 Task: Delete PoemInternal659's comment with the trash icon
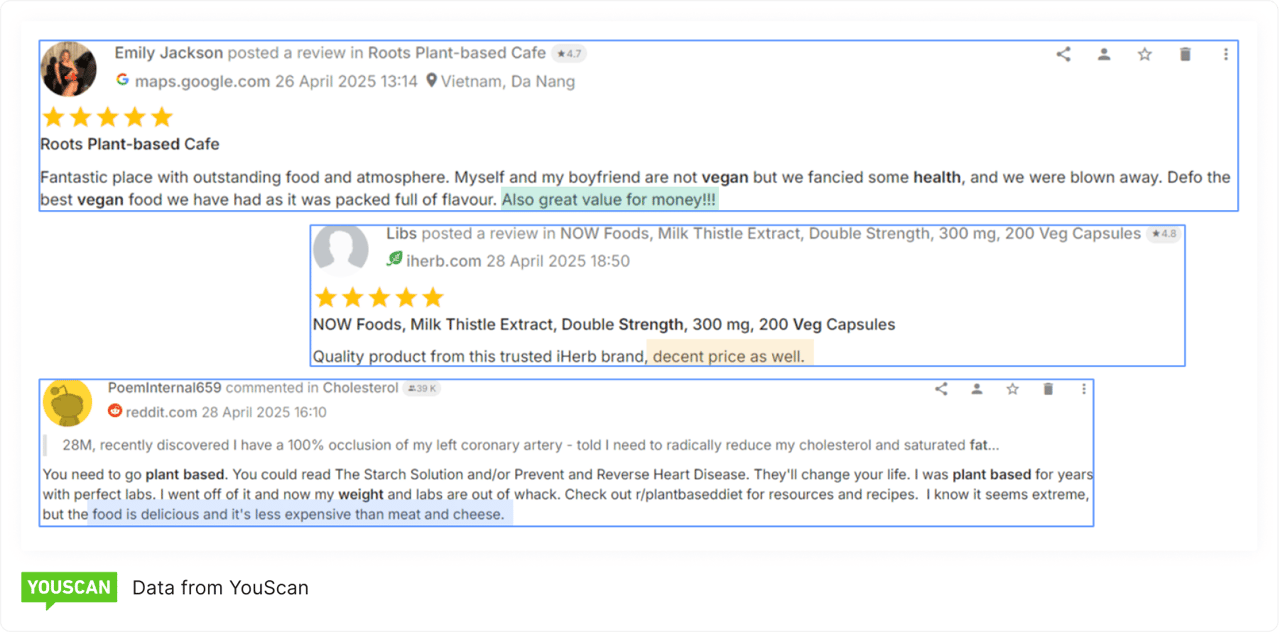pyautogui.click(x=1048, y=389)
